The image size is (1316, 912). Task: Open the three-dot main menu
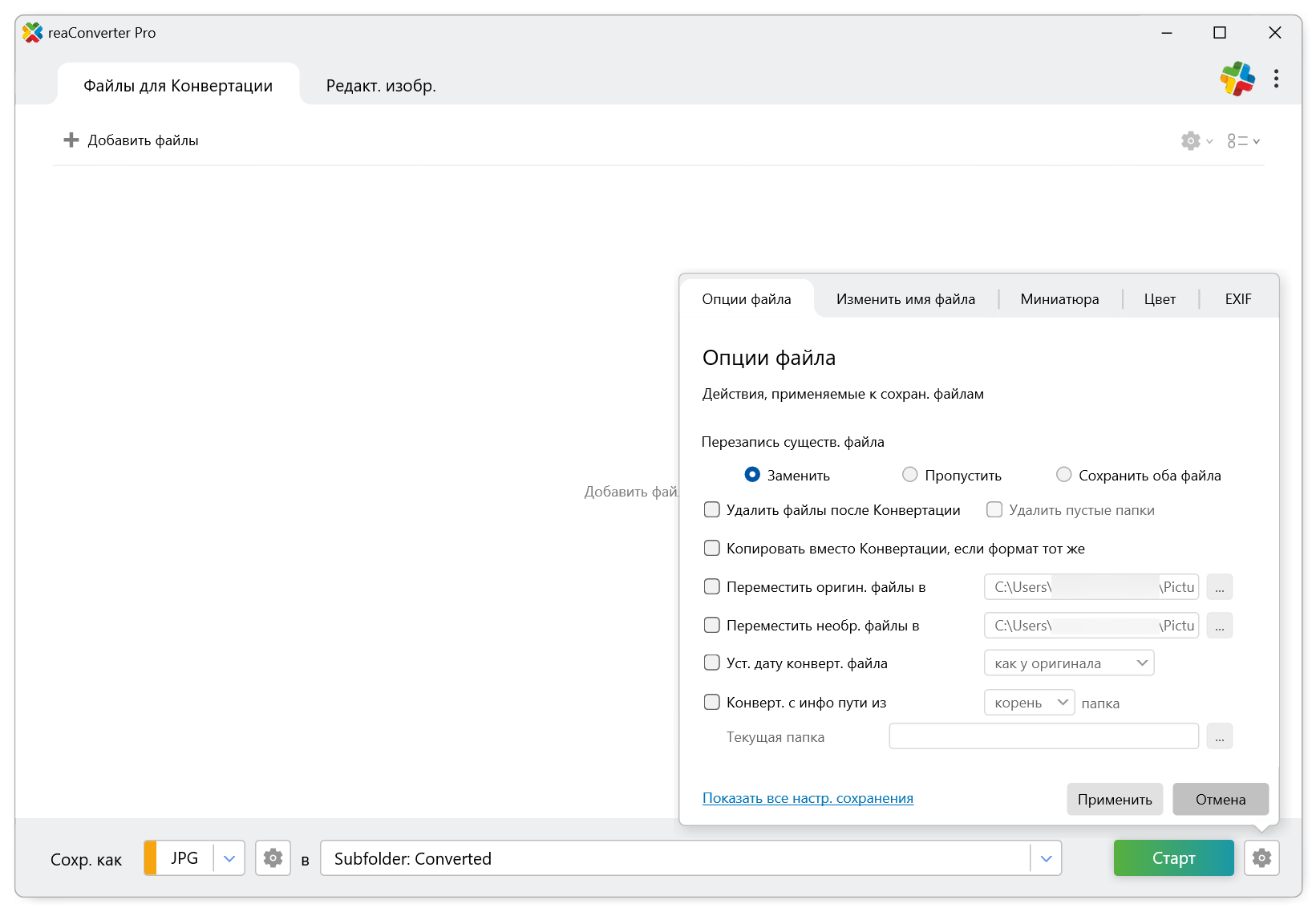tap(1276, 79)
